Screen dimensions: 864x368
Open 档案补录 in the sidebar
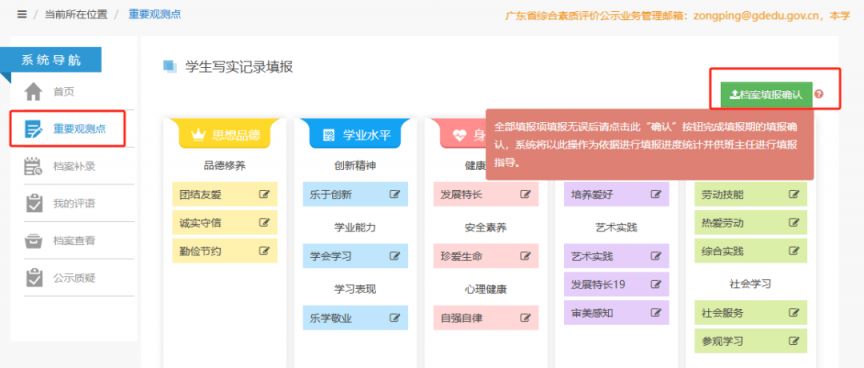(73, 166)
